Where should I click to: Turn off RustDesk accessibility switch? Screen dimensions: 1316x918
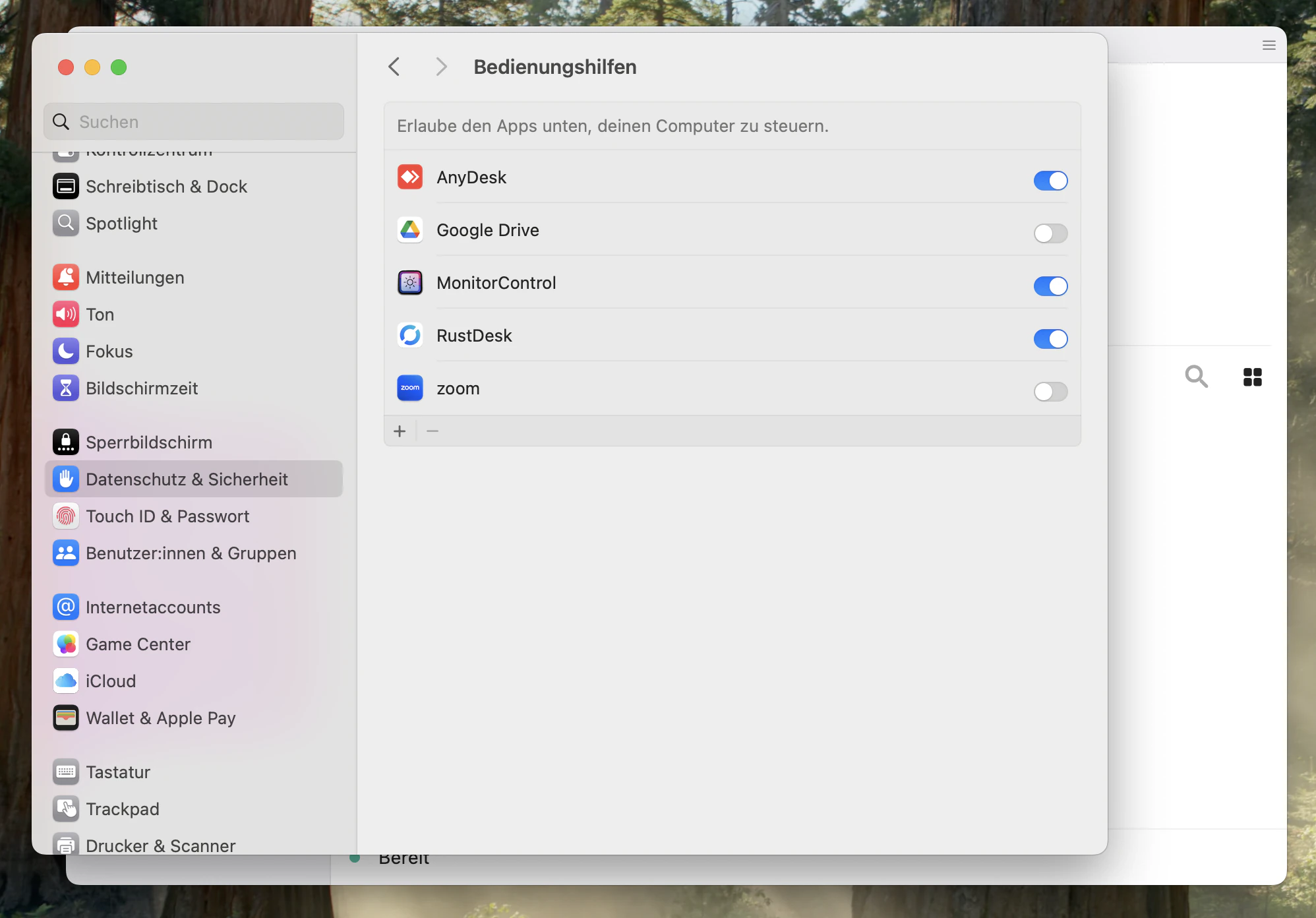[1050, 338]
